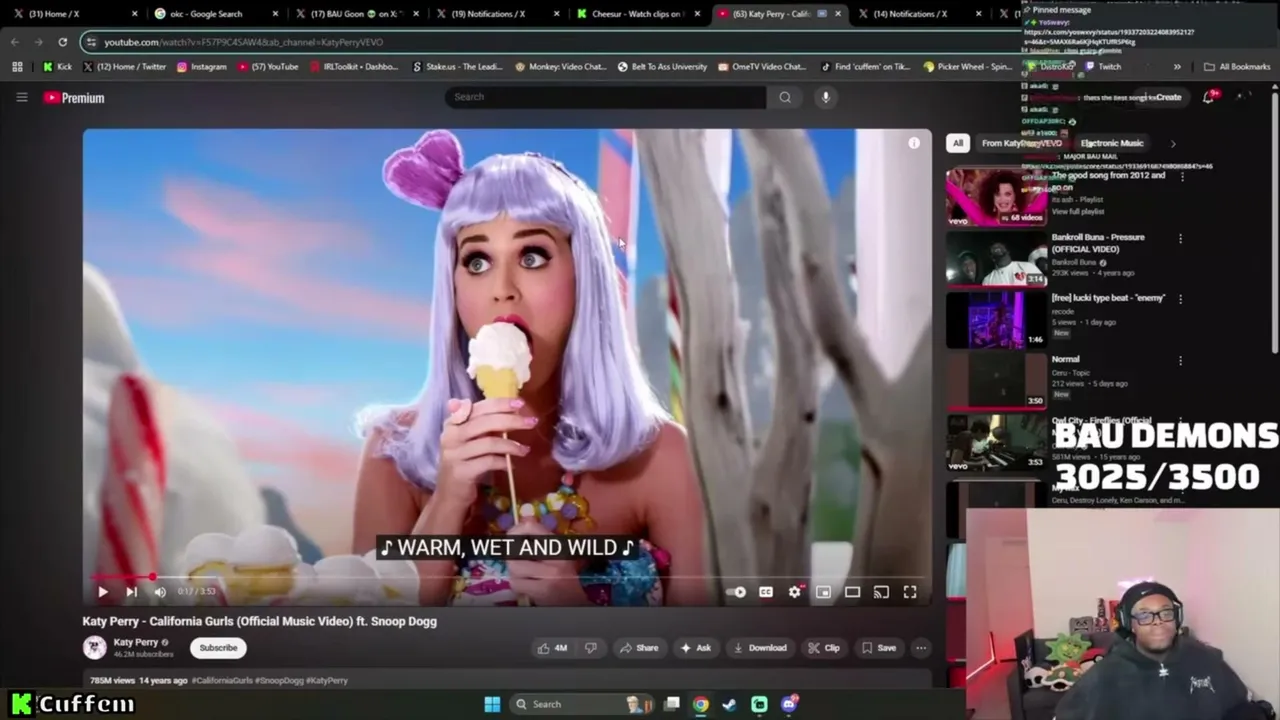The width and height of the screenshot is (1280, 720).
Task: Open the 68 videos playlist thumbnail
Action: [x=997, y=196]
